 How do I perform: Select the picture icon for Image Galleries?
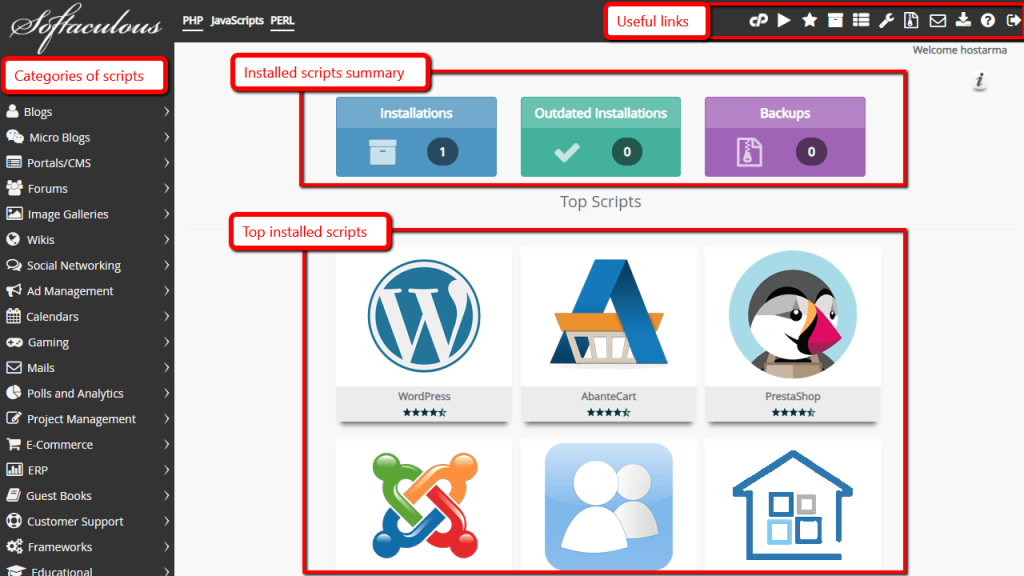click(x=14, y=214)
